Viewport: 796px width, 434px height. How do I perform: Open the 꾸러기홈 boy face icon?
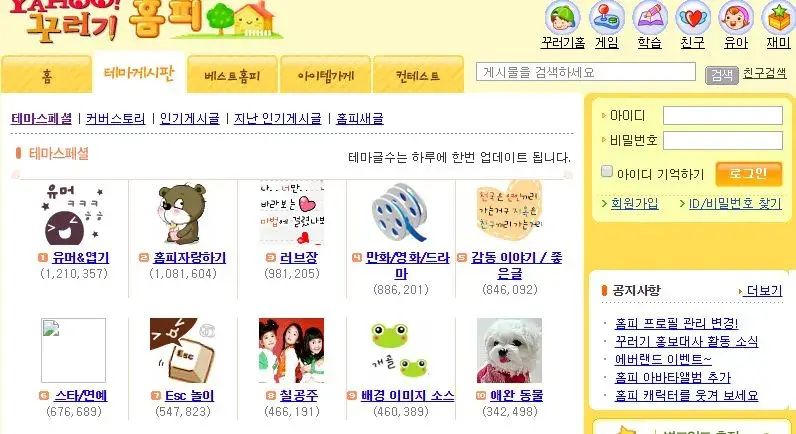562,18
